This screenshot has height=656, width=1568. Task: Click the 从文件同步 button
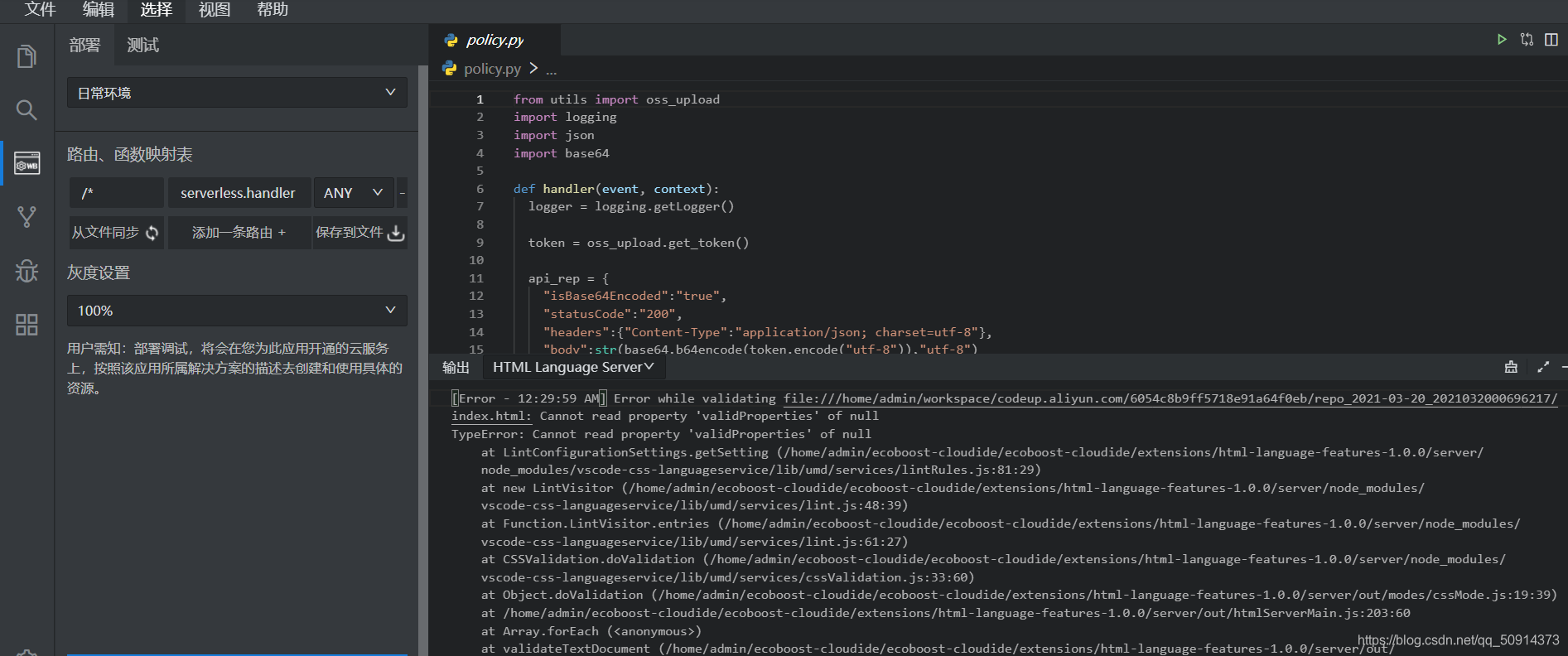[116, 233]
